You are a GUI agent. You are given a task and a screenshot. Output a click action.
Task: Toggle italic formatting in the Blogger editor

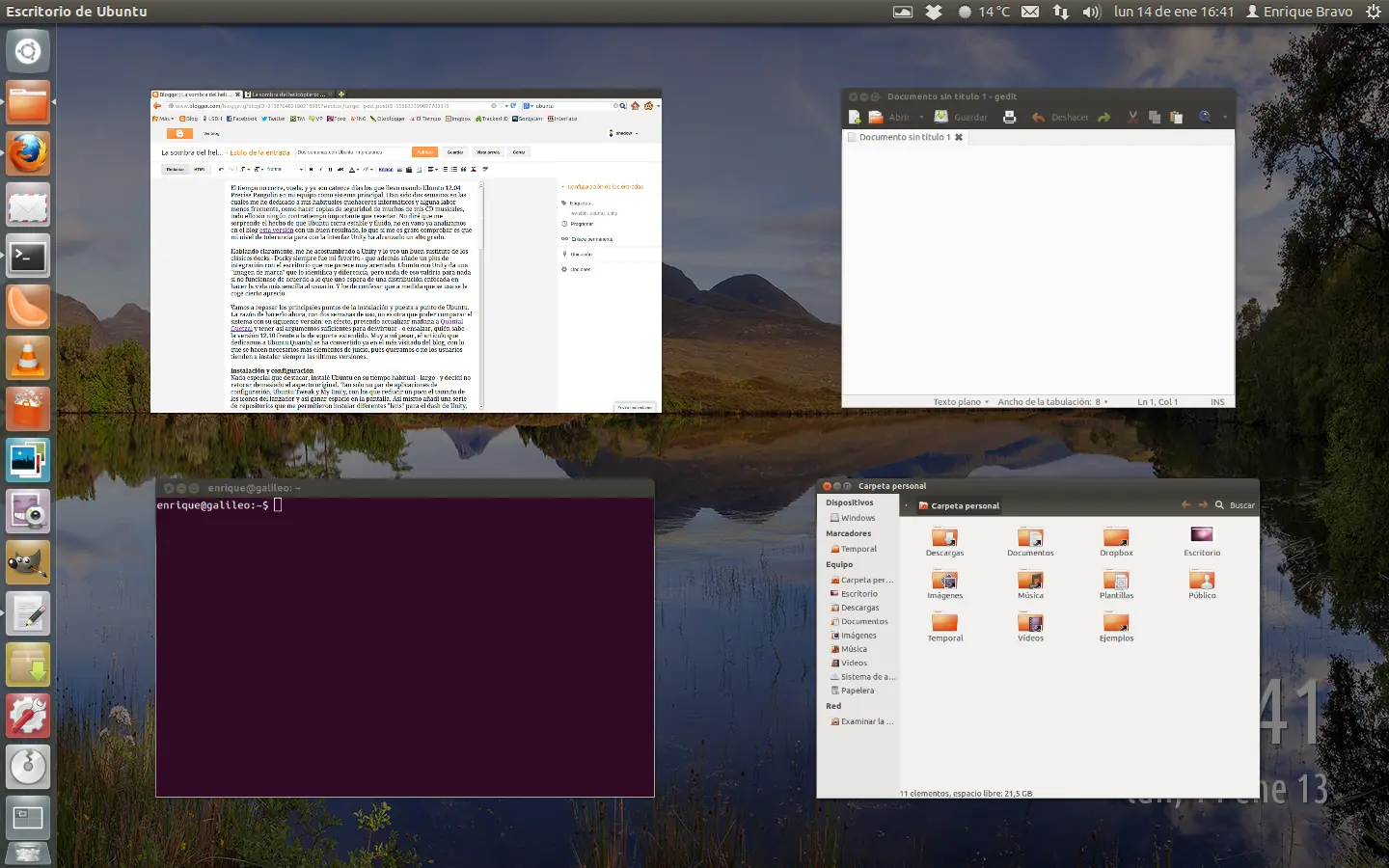(321, 170)
